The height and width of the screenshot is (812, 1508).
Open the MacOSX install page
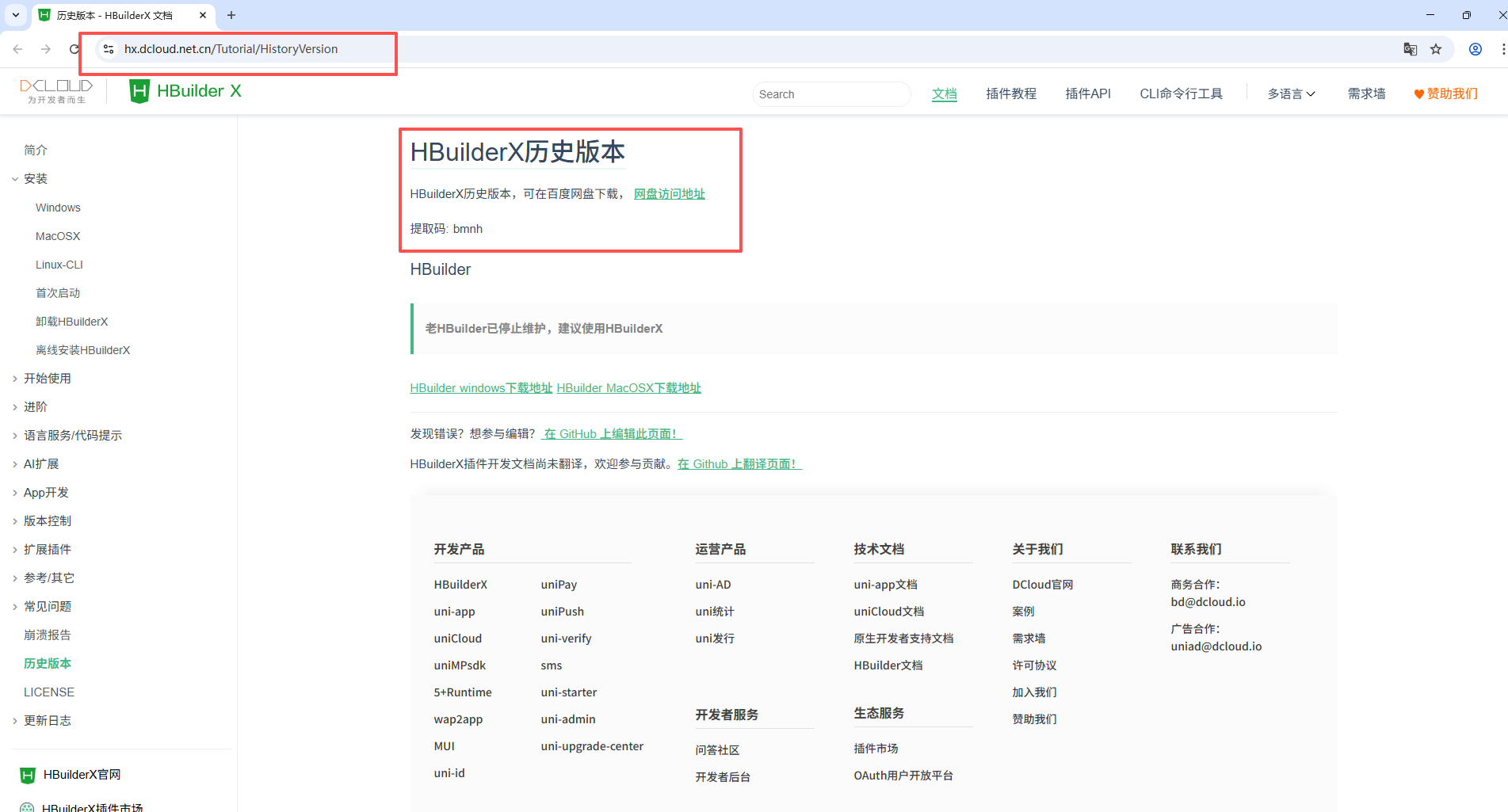58,236
